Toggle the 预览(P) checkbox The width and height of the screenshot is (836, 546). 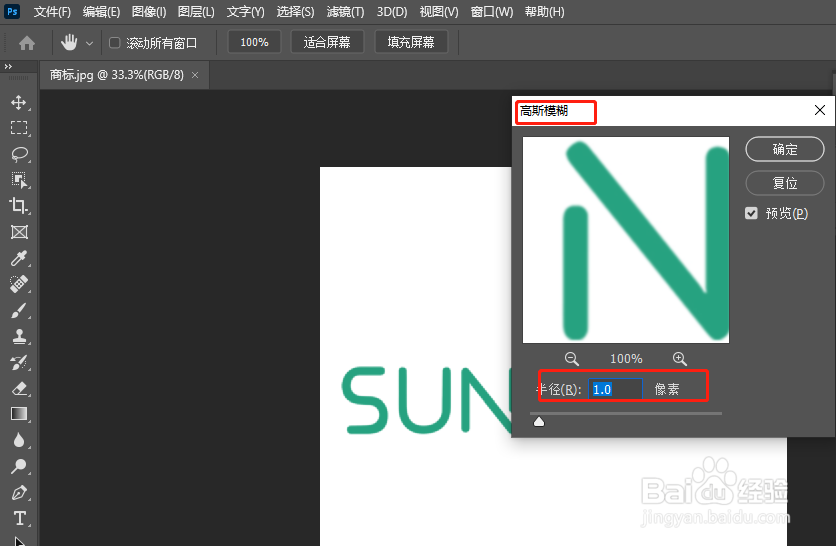coord(751,213)
